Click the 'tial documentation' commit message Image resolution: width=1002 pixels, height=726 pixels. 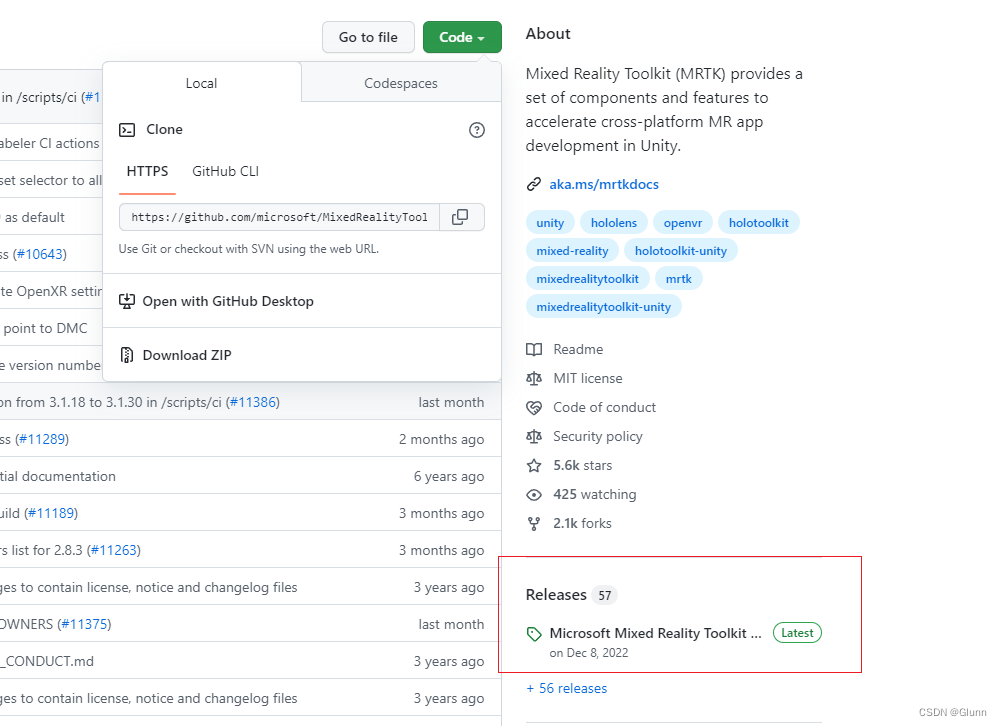(x=58, y=477)
